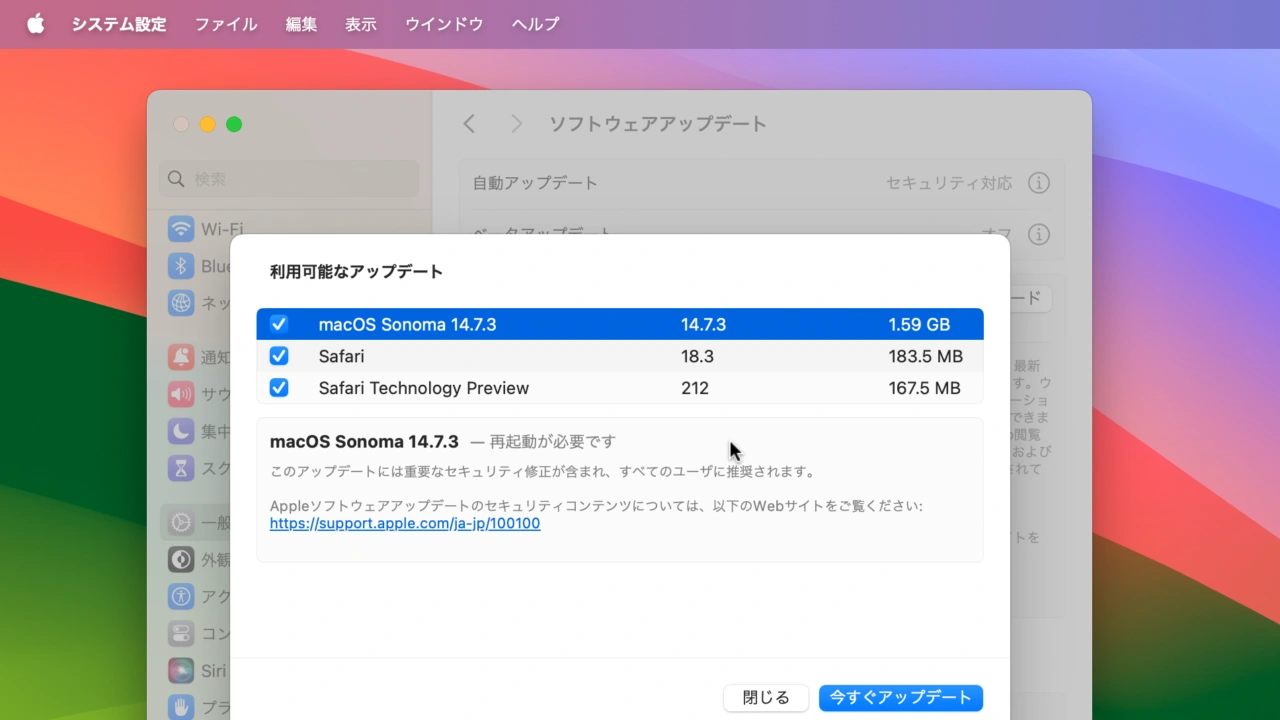Select the macOS Sonoma 14.7.3 row name

pyautogui.click(x=407, y=324)
